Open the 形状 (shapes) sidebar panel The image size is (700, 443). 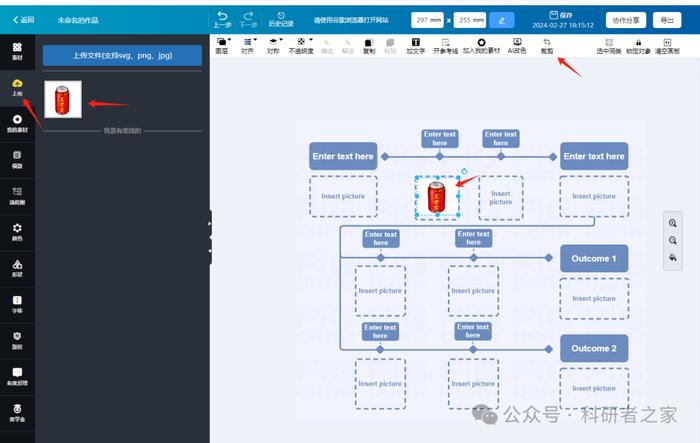(17, 268)
